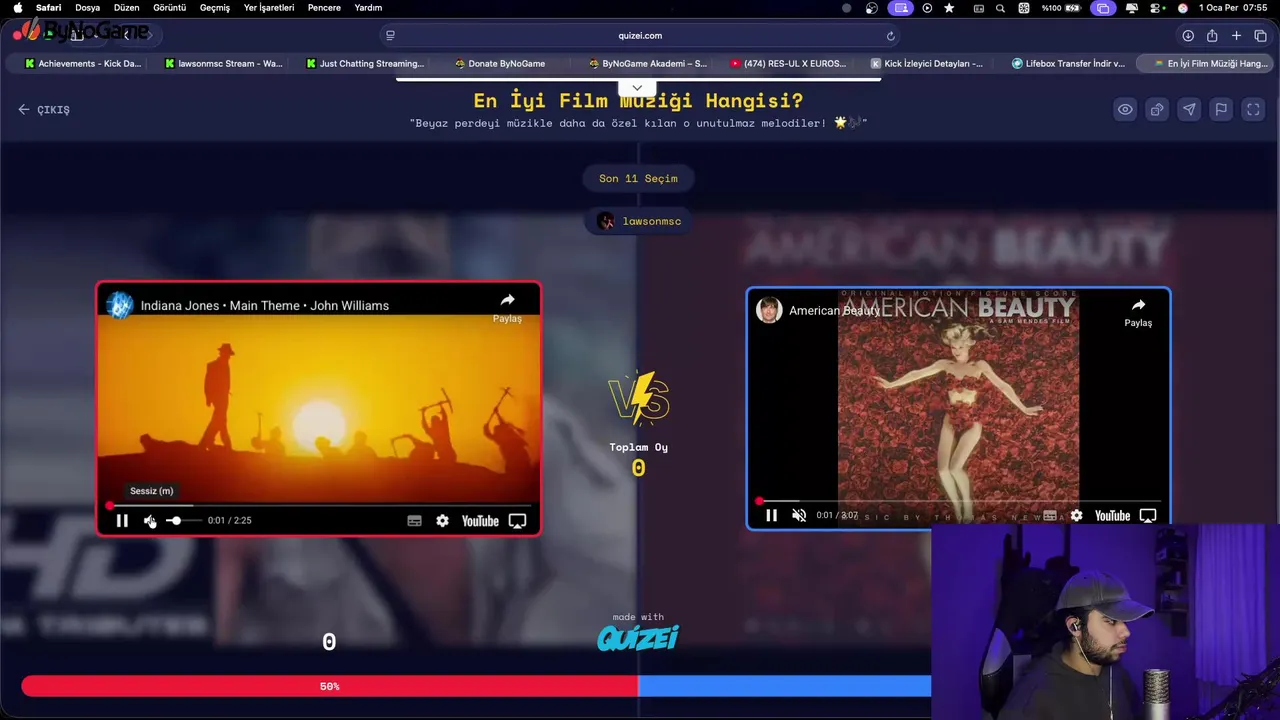This screenshot has width=1280, height=720.
Task: Collapse the header with the chevron
Action: [x=637, y=88]
